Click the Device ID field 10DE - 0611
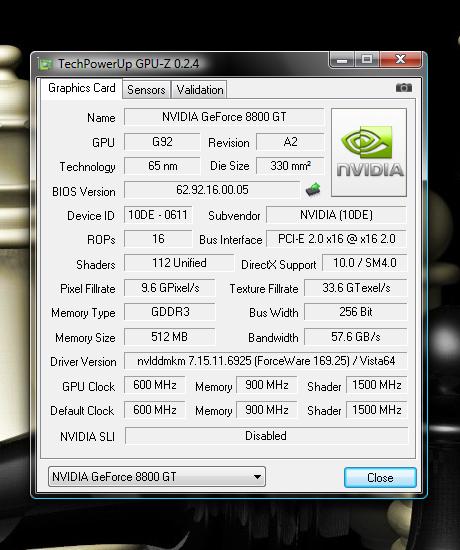Image resolution: width=460 pixels, height=550 pixels. [158, 215]
